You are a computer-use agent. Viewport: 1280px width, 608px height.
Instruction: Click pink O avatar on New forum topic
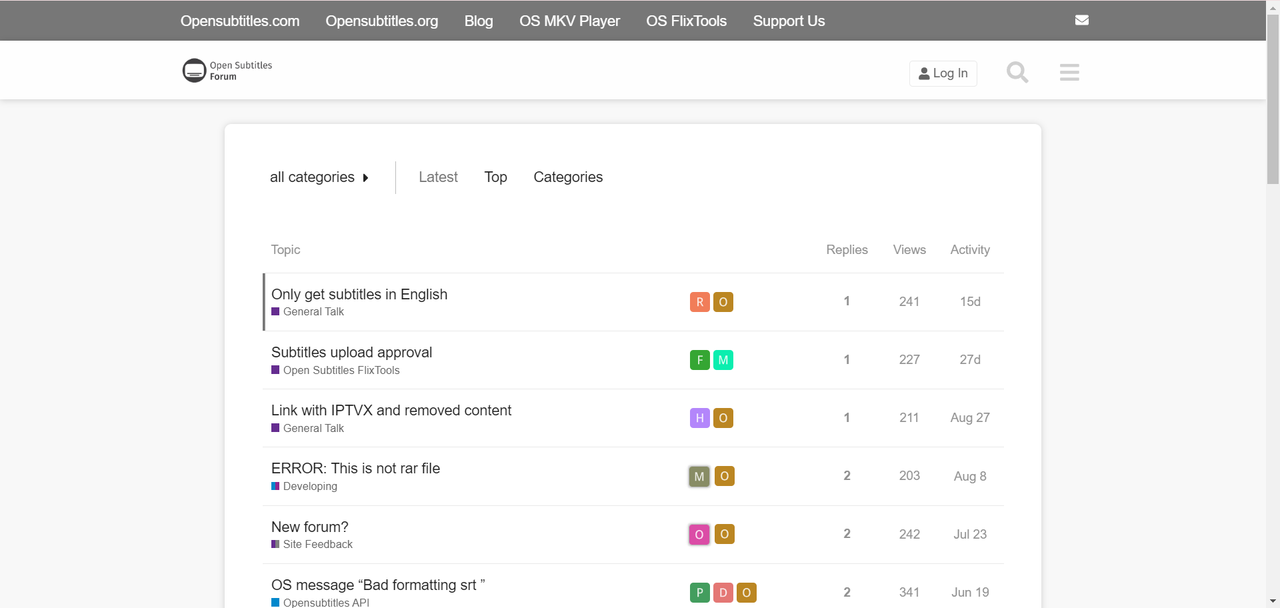[x=699, y=534]
